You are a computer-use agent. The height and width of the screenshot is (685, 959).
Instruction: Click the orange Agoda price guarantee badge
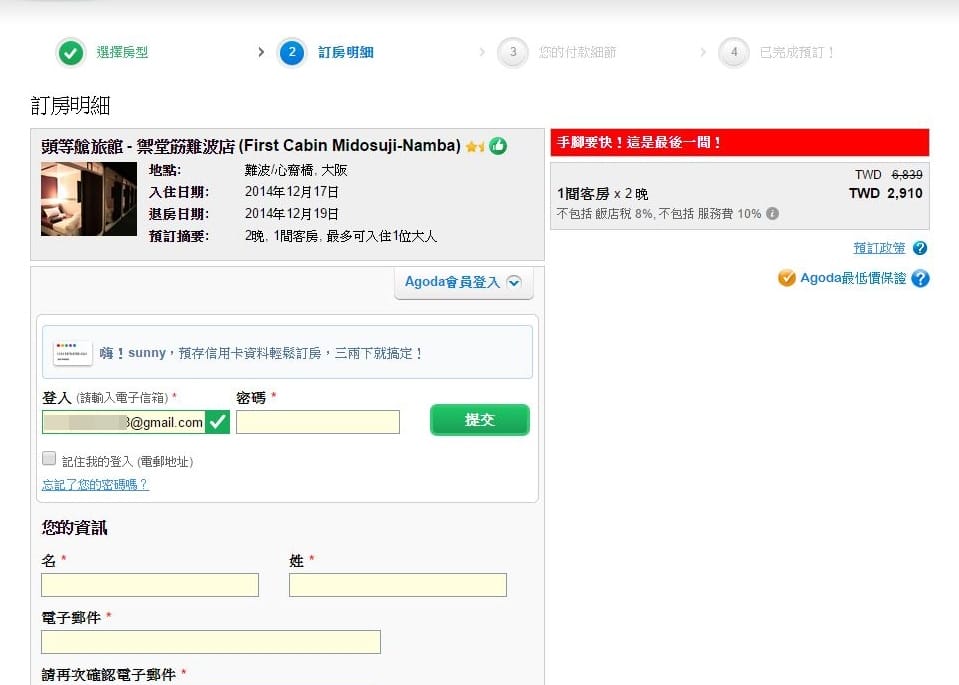pos(787,278)
